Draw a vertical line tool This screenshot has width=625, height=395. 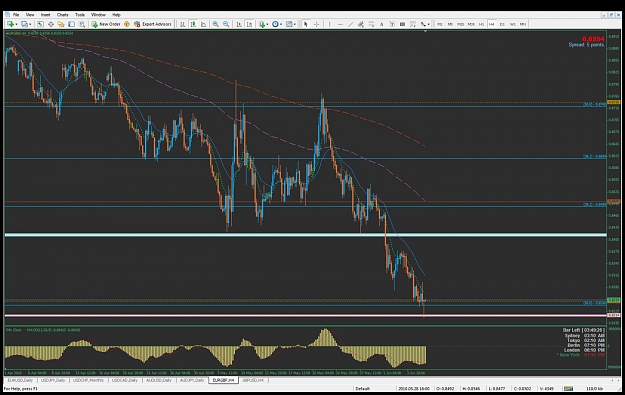coord(330,24)
